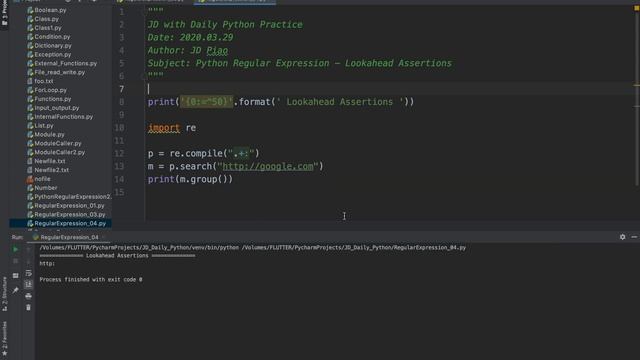Select Functions.py file

point(53,99)
